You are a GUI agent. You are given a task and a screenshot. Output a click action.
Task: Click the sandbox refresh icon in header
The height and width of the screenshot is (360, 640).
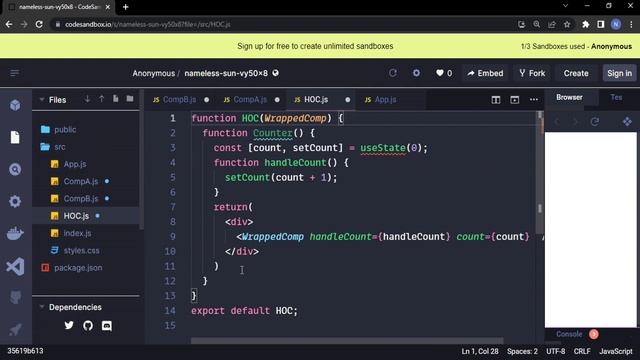(393, 73)
